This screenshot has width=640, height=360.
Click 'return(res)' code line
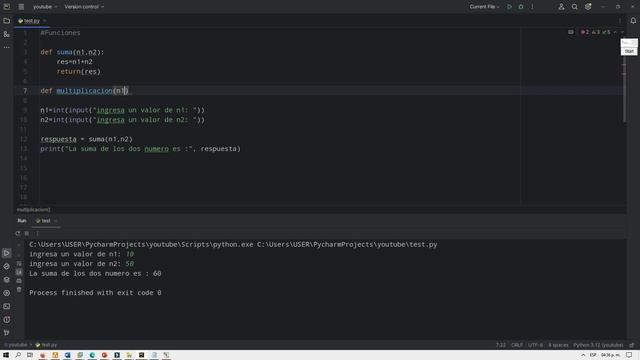[78, 71]
